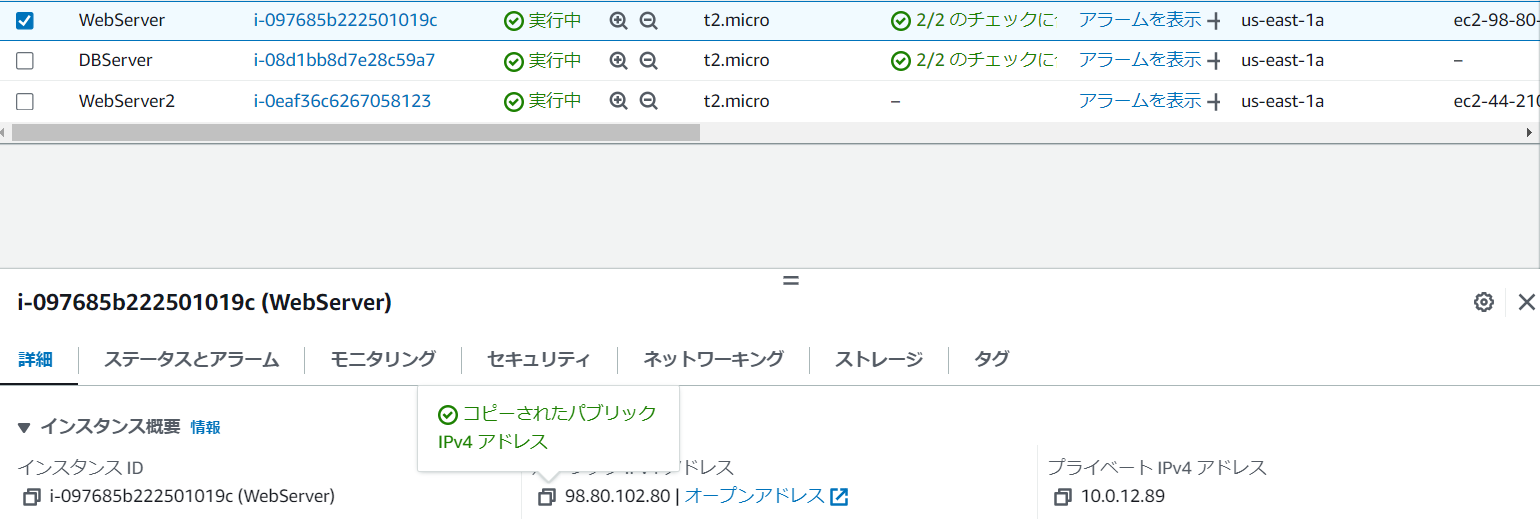Image resolution: width=1540 pixels, height=519 pixels.
Task: Switch to タグ tab
Action: [991, 359]
